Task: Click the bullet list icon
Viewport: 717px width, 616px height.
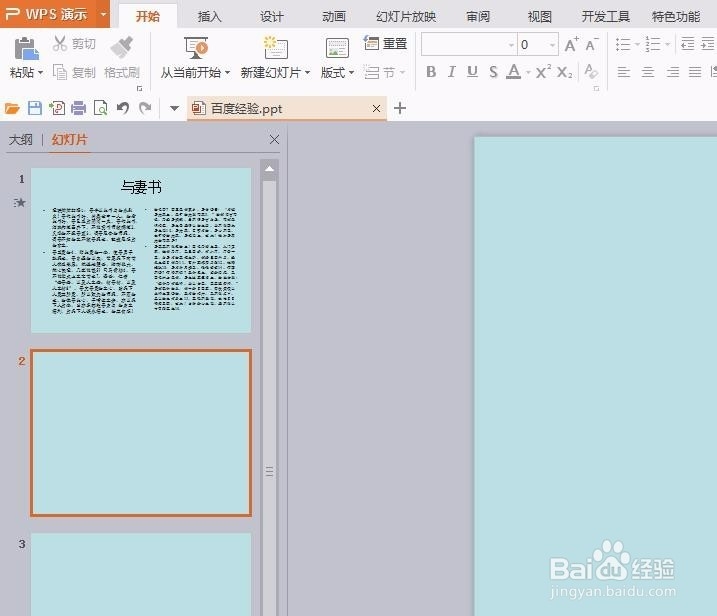Action: [623, 44]
